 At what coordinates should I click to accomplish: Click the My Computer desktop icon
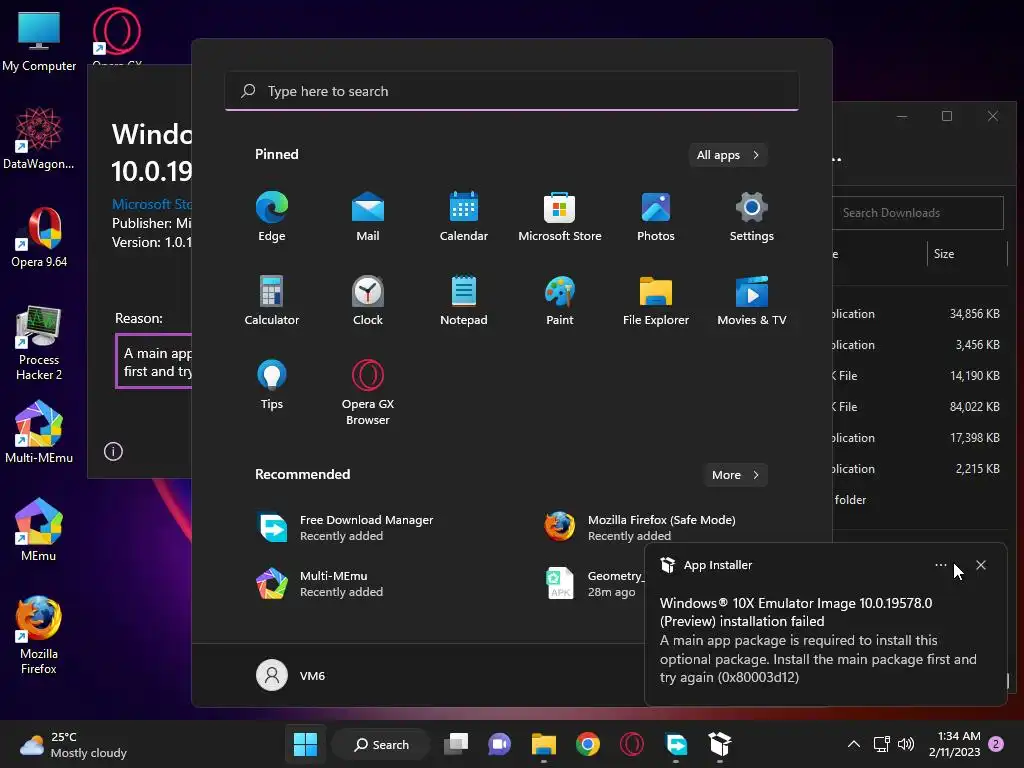click(39, 40)
